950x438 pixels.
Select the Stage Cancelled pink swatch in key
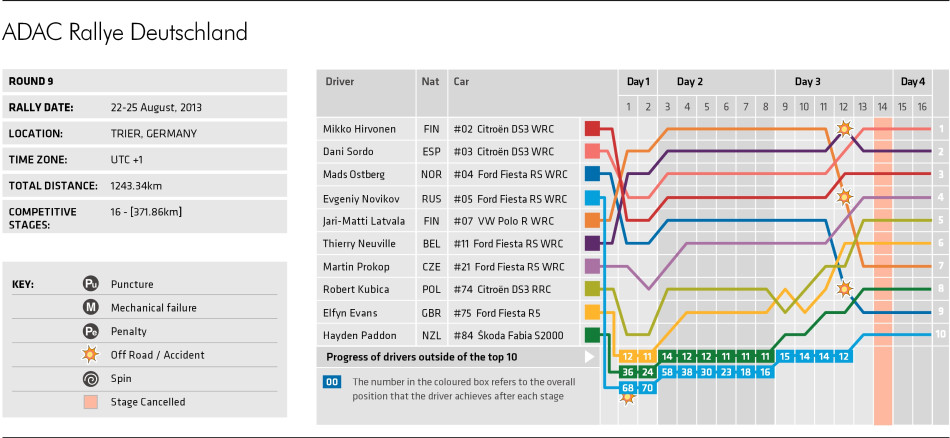tap(91, 402)
